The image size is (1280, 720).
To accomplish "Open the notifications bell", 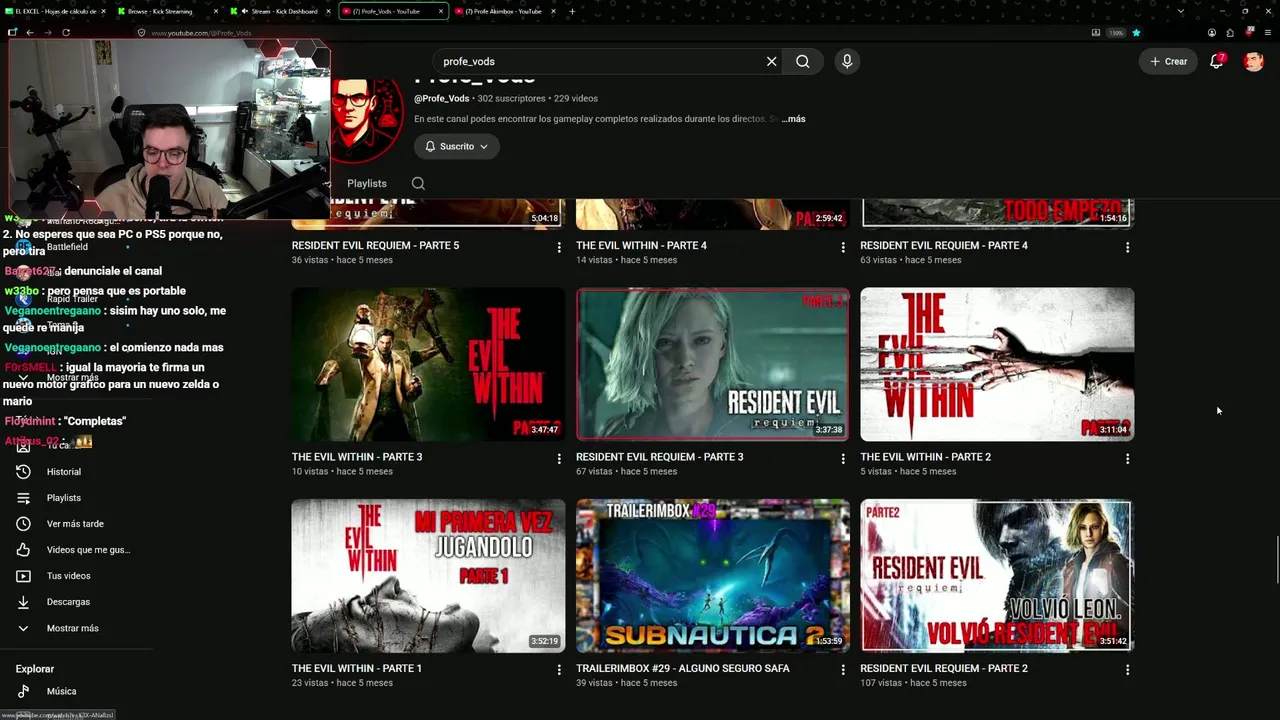I will tap(1216, 61).
